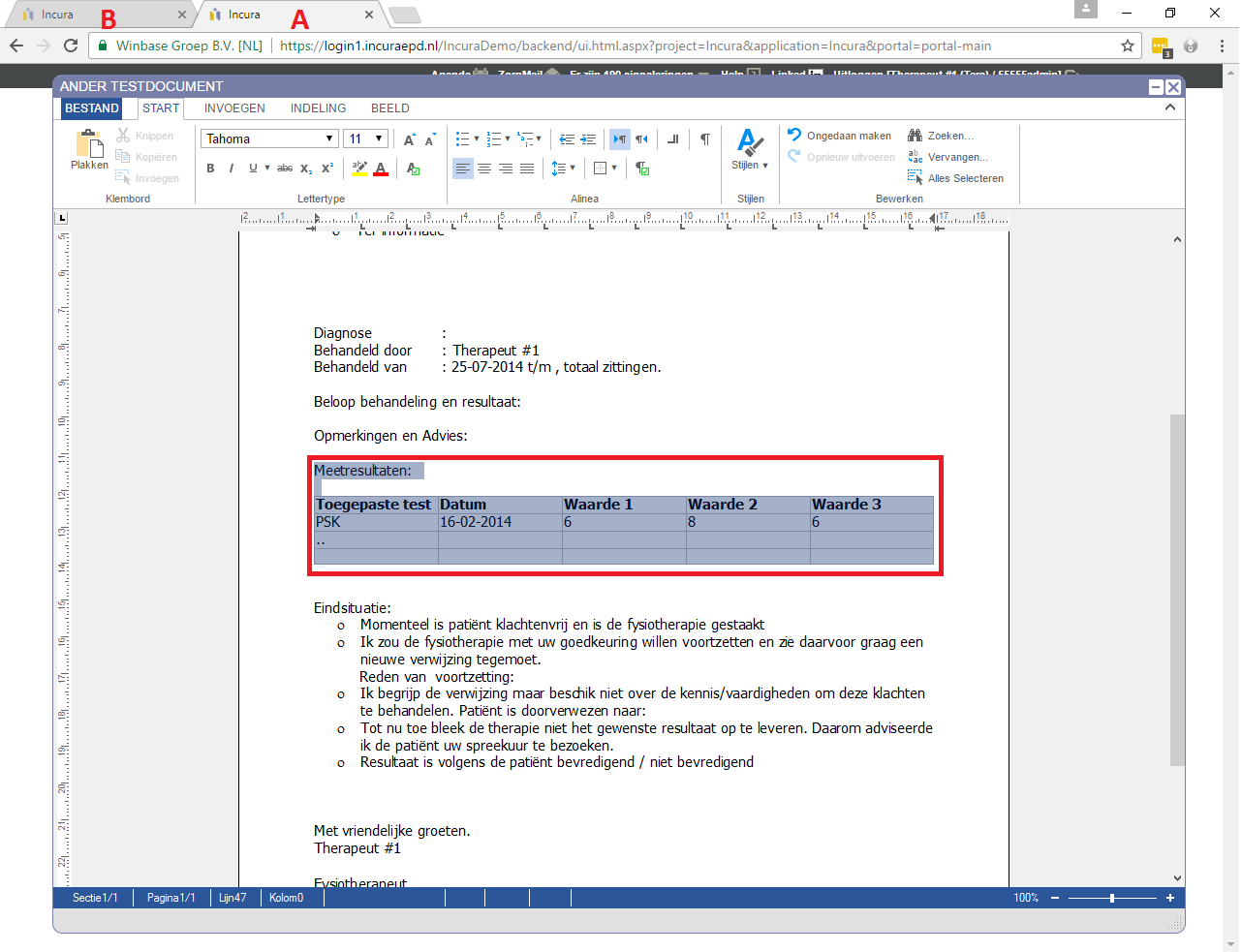The width and height of the screenshot is (1242, 952).
Task: Apply subscript formatting
Action: pos(306,169)
